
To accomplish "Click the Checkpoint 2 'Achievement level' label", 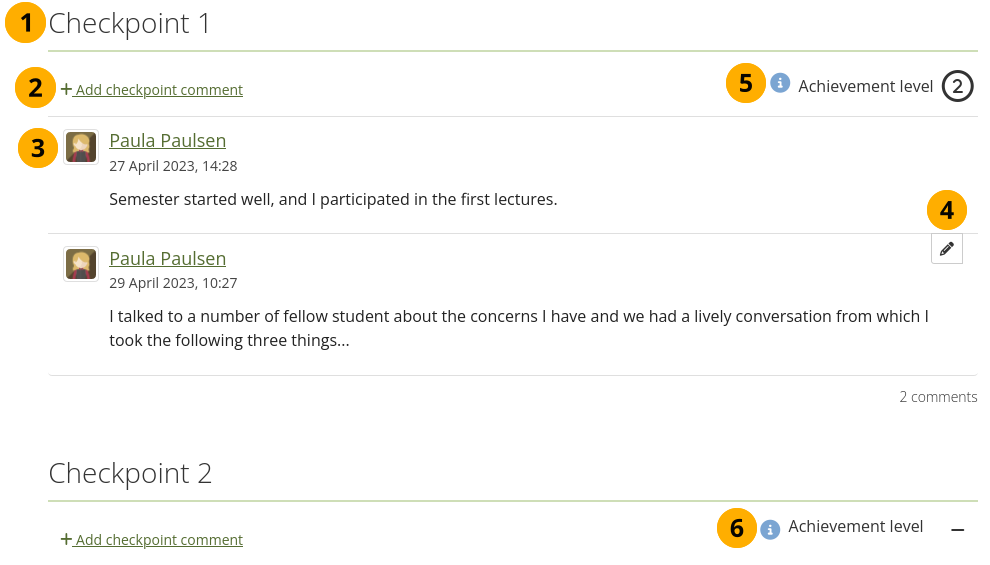I will coord(855,526).
